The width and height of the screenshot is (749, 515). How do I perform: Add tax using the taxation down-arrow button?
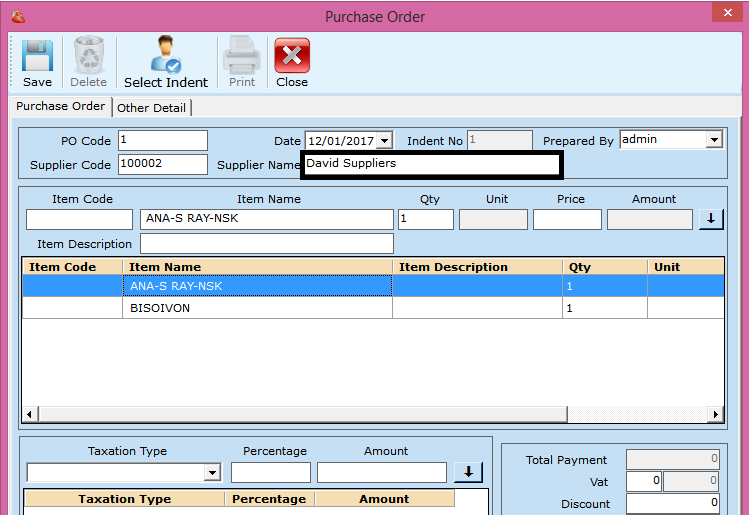[467, 472]
